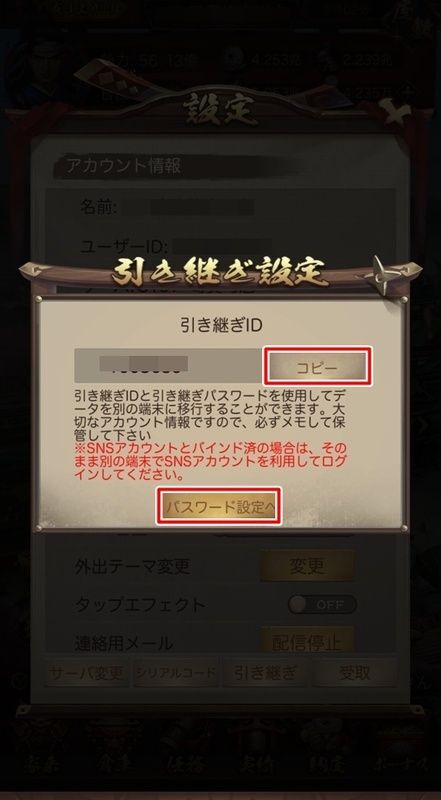Toggle タップエフェクト OFF switch
441x800 pixels.
[322, 604]
